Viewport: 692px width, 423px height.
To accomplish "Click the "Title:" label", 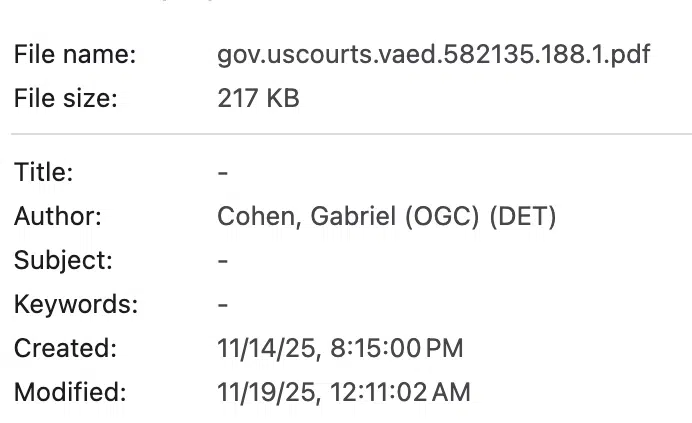I will (44, 172).
